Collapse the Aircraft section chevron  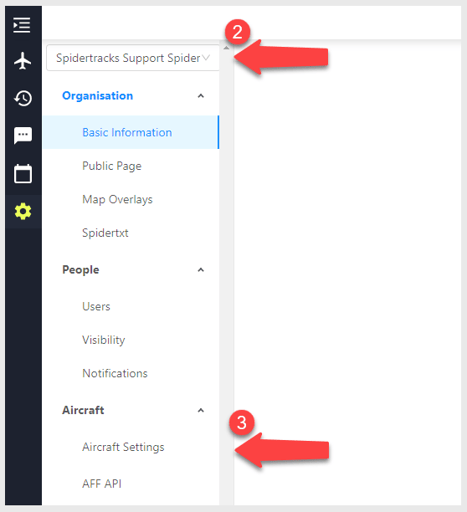201,410
